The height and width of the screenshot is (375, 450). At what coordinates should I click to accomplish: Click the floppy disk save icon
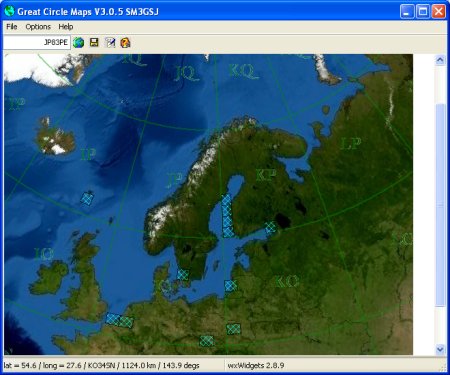point(94,43)
